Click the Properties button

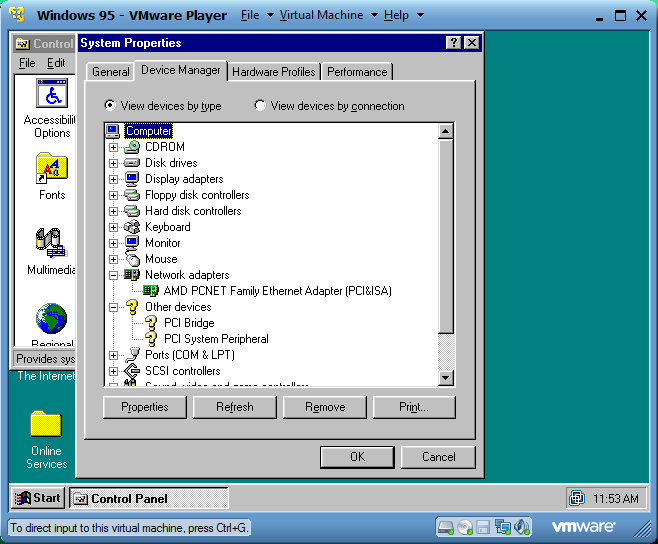tap(145, 407)
